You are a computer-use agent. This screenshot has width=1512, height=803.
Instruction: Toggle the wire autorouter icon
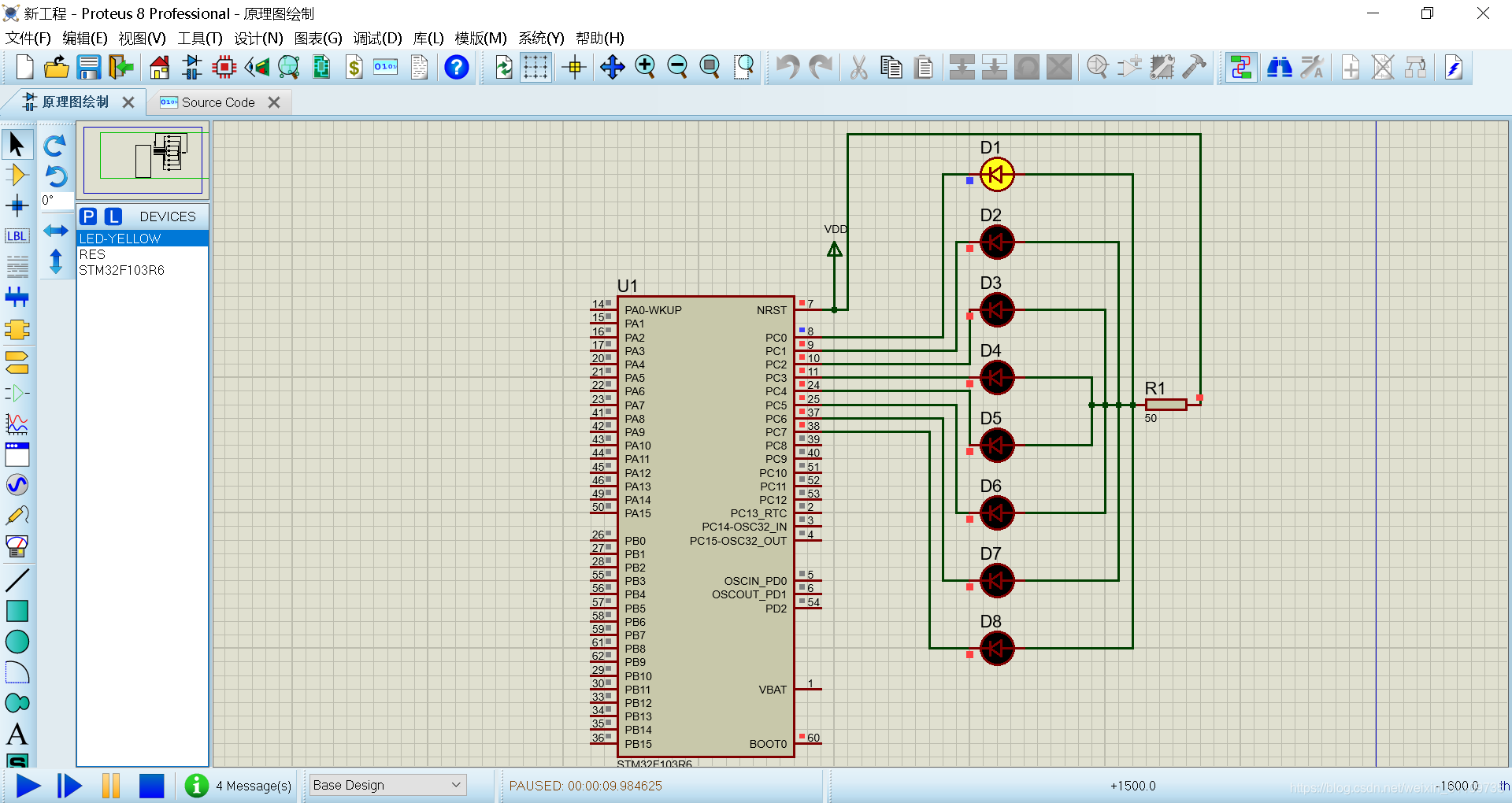point(1241,68)
